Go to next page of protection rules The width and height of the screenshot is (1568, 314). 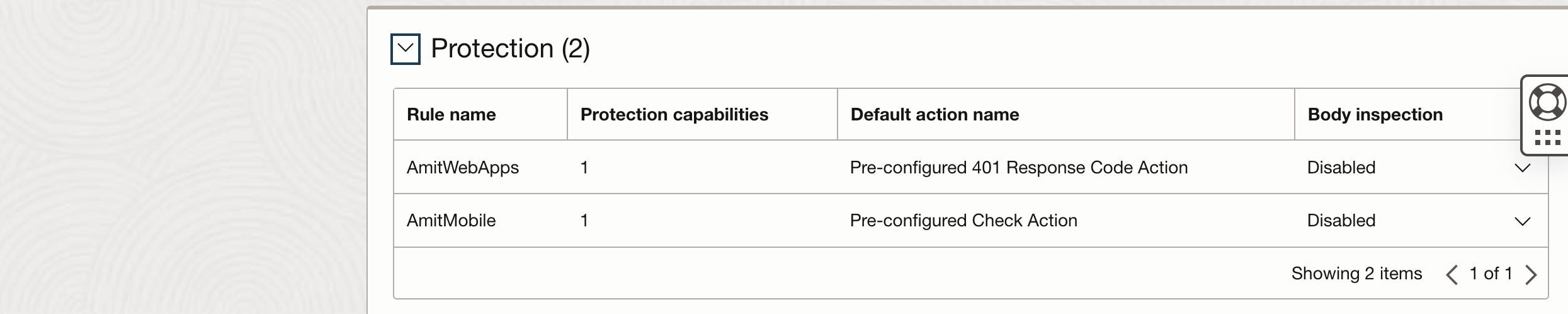[1531, 274]
